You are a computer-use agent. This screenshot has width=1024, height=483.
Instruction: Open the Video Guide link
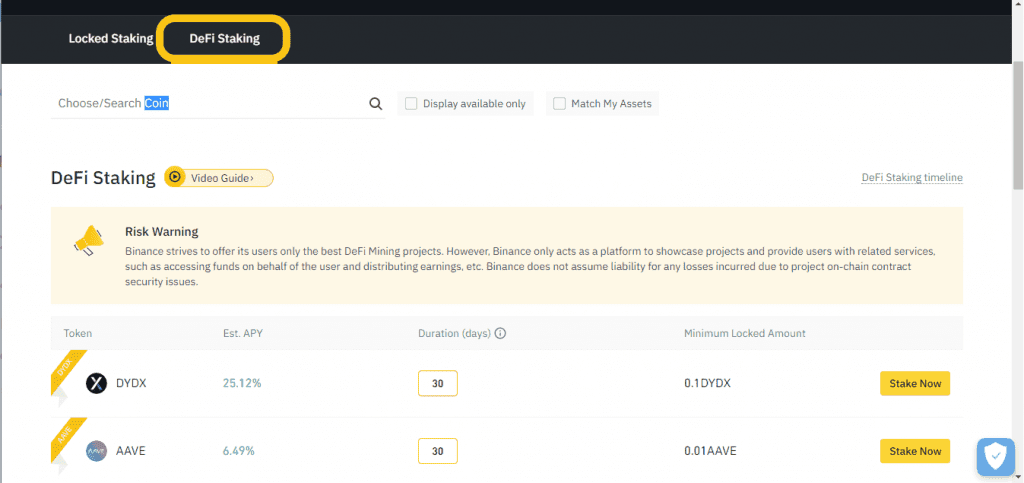point(222,178)
